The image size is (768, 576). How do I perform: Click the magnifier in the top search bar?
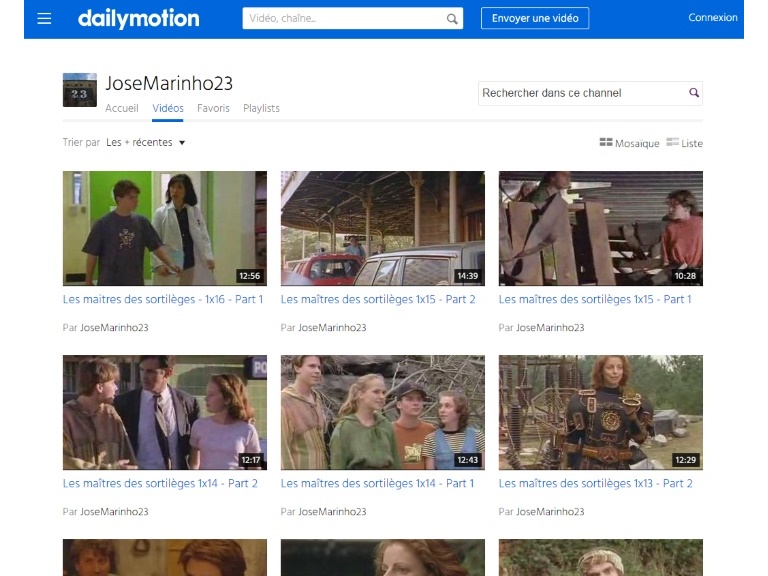(x=452, y=19)
